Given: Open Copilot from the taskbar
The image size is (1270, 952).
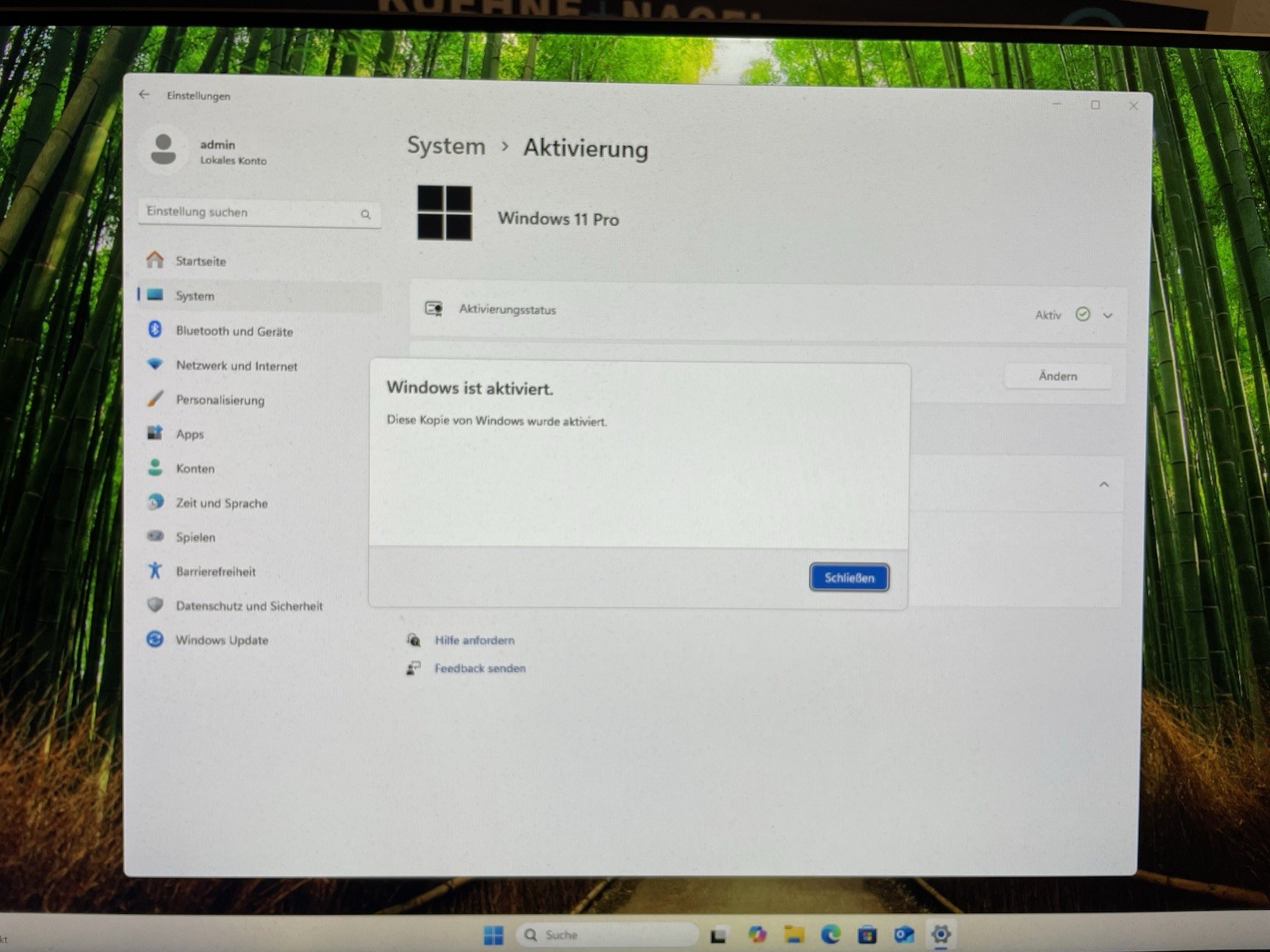Looking at the screenshot, I should coord(757,935).
